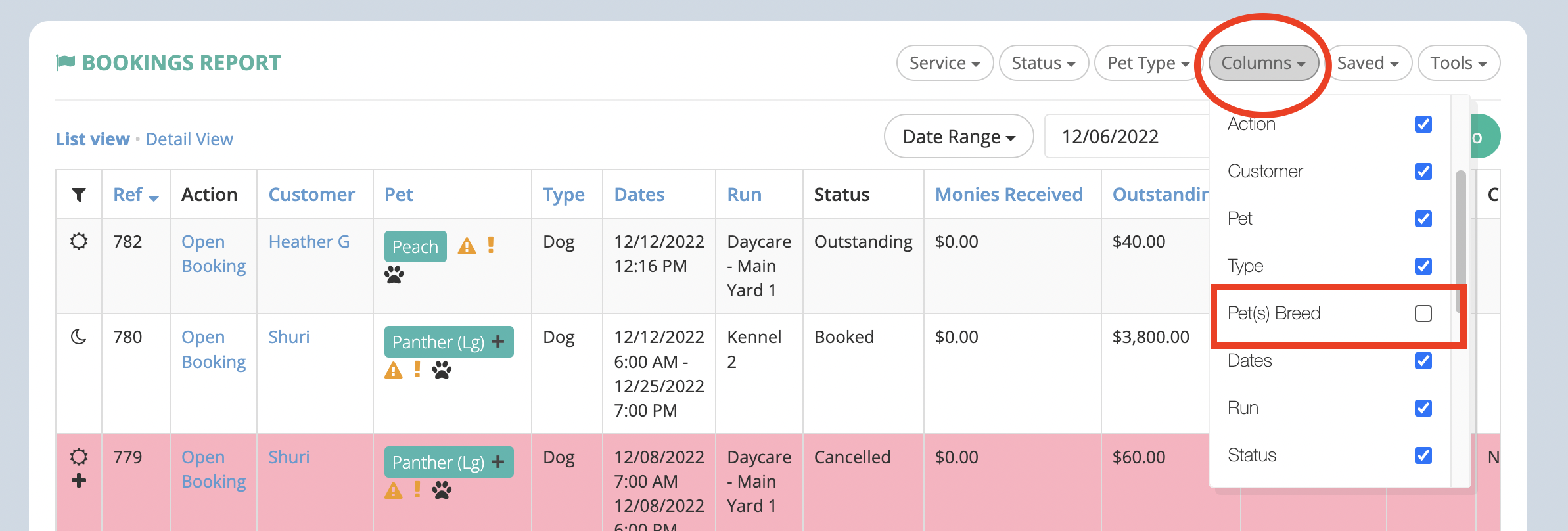Viewport: 1568px width, 531px height.
Task: Click the start date field 12/06/2022
Action: (1126, 137)
